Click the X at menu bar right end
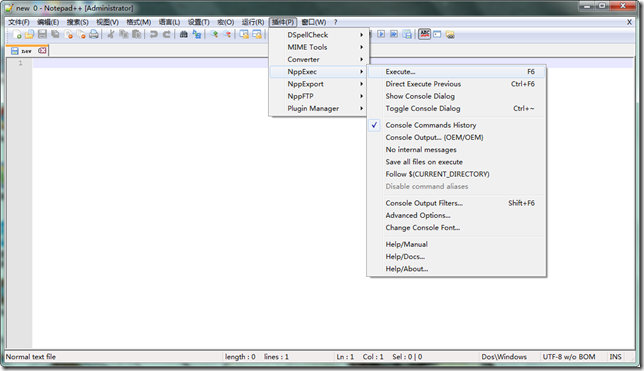 [629, 22]
